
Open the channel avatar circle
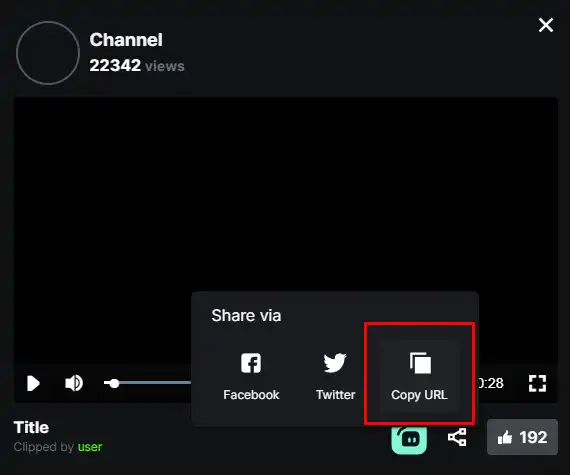click(48, 53)
